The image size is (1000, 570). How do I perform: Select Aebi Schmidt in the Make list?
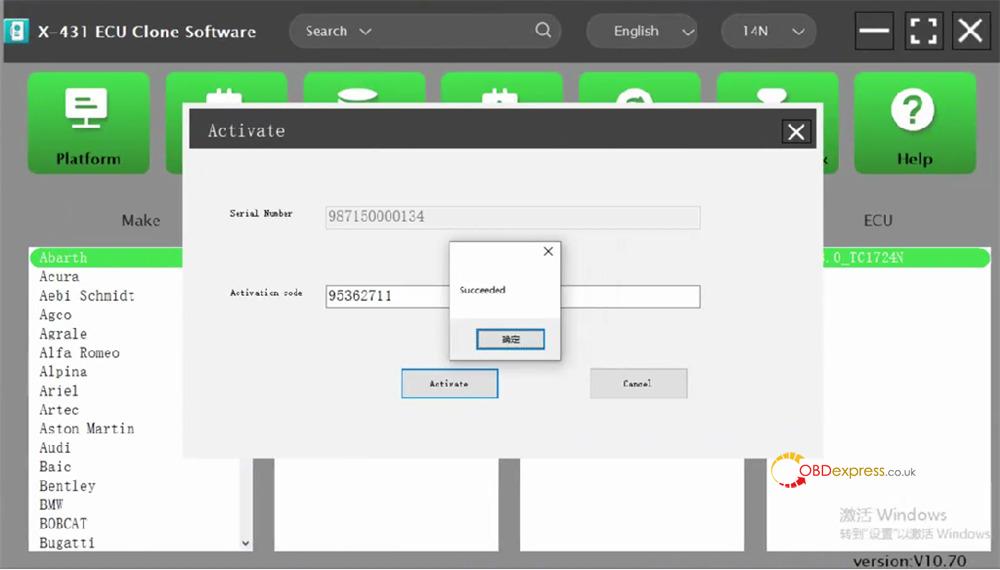point(87,296)
